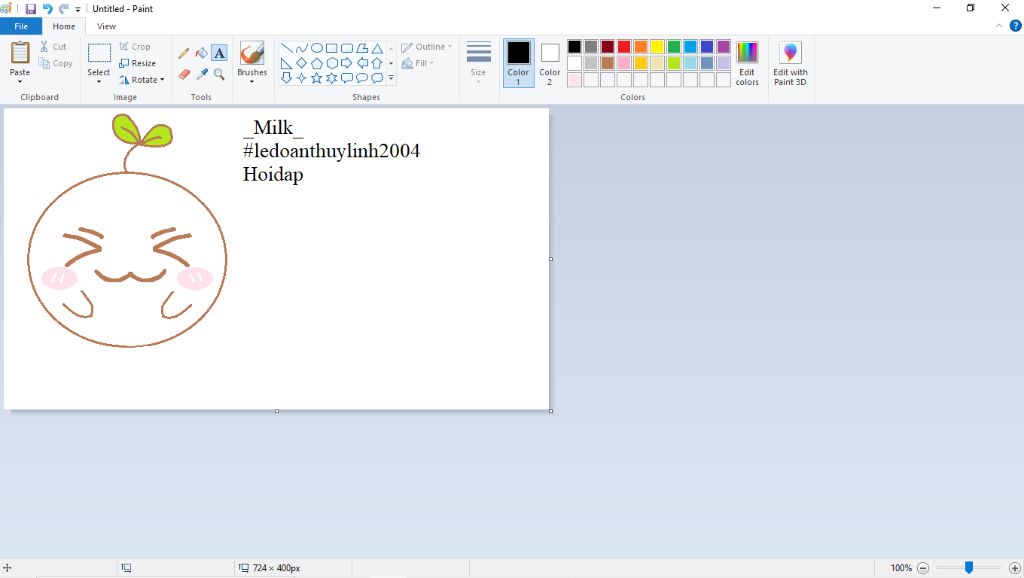Activate Color 1 foreground selector

point(519,63)
